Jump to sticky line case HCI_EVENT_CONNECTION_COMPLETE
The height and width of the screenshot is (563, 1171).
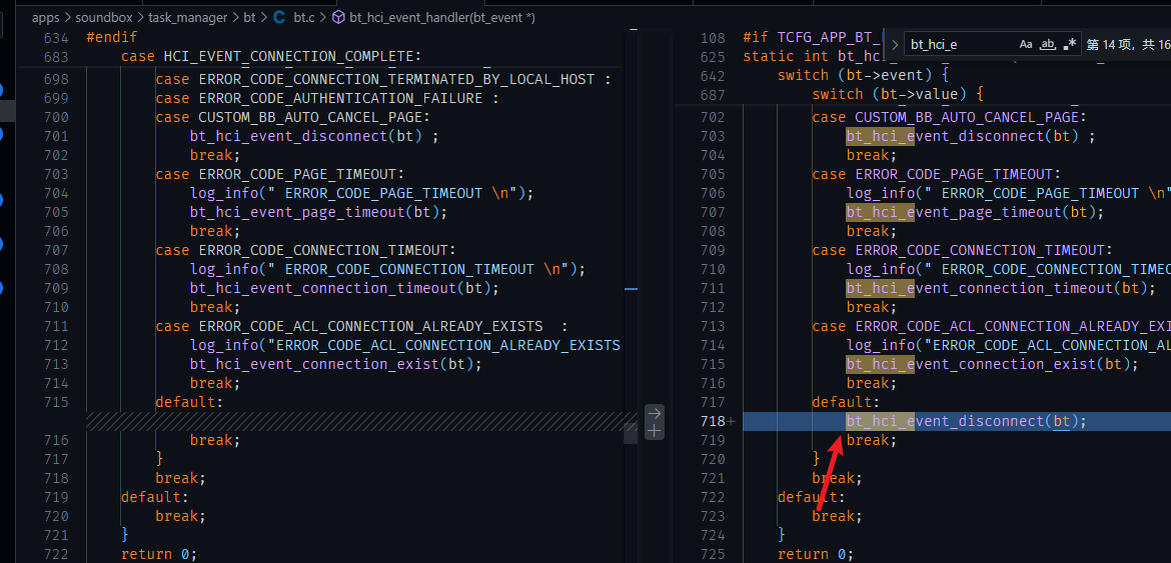pos(271,57)
